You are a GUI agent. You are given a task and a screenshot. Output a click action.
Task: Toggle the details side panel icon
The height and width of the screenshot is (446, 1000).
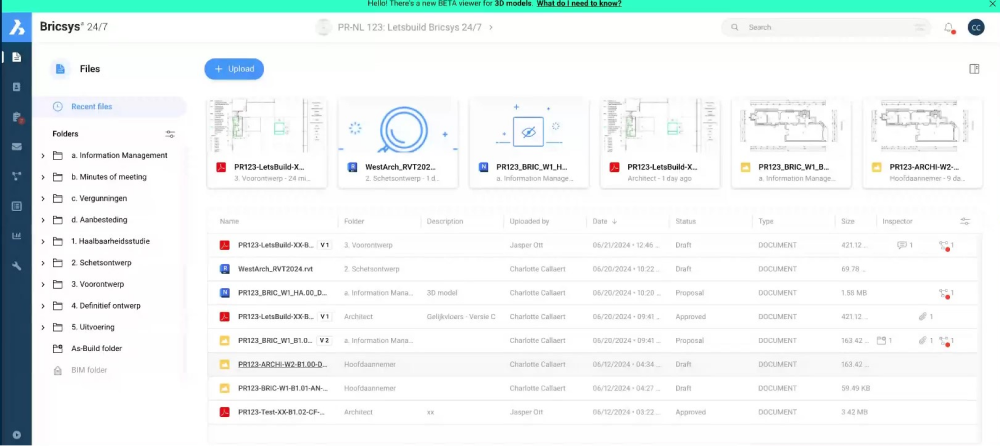974,69
